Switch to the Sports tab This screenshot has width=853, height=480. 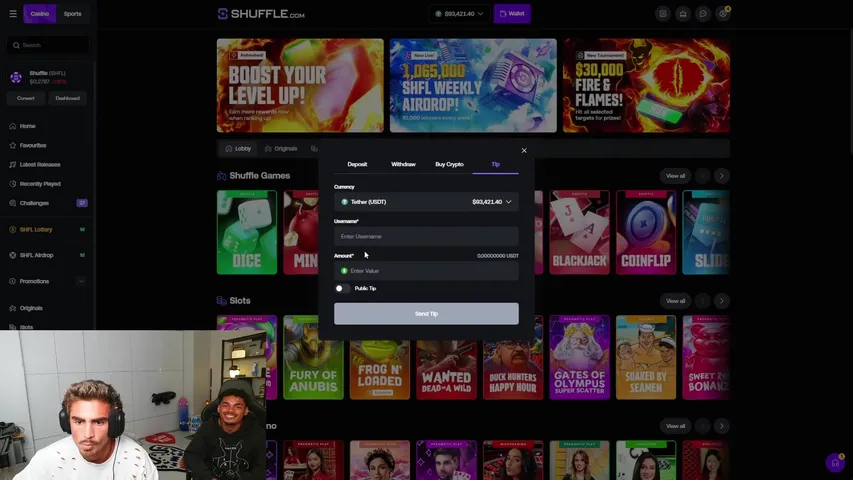point(72,14)
